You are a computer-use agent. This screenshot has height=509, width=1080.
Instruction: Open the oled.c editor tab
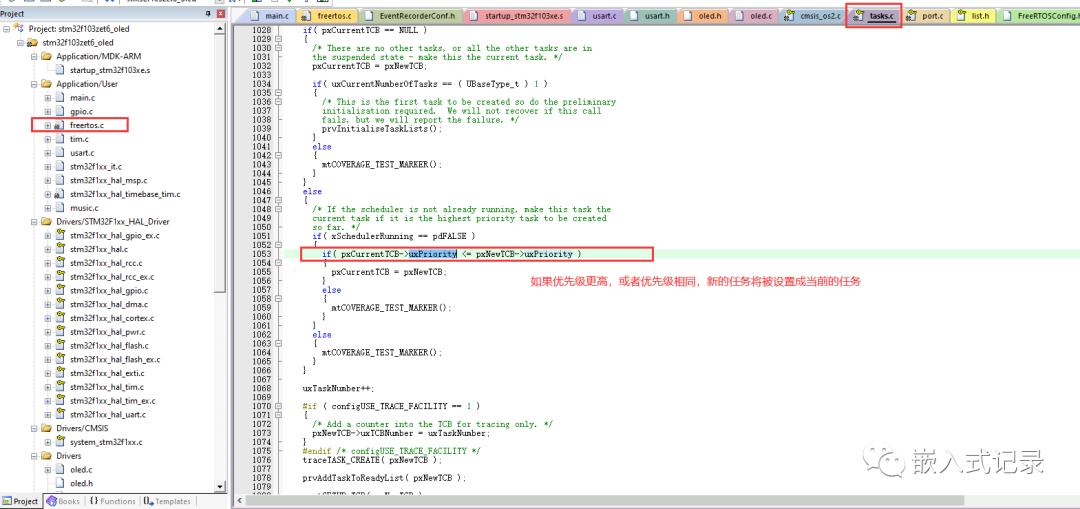coord(753,15)
